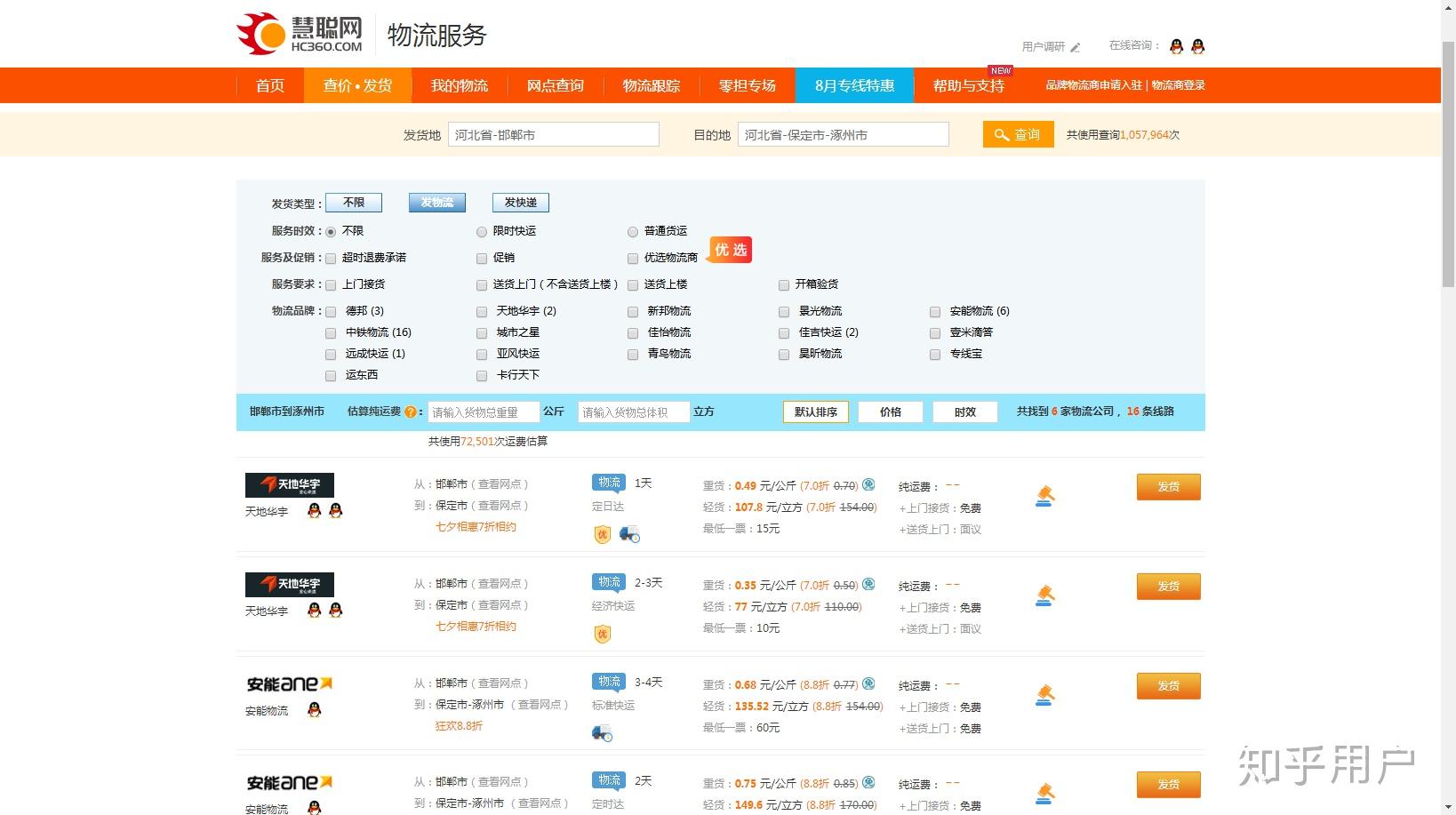Screen dimensions: 1456x815
Task: Click the 优 shield badge in 经济快运 row
Action: [x=602, y=634]
